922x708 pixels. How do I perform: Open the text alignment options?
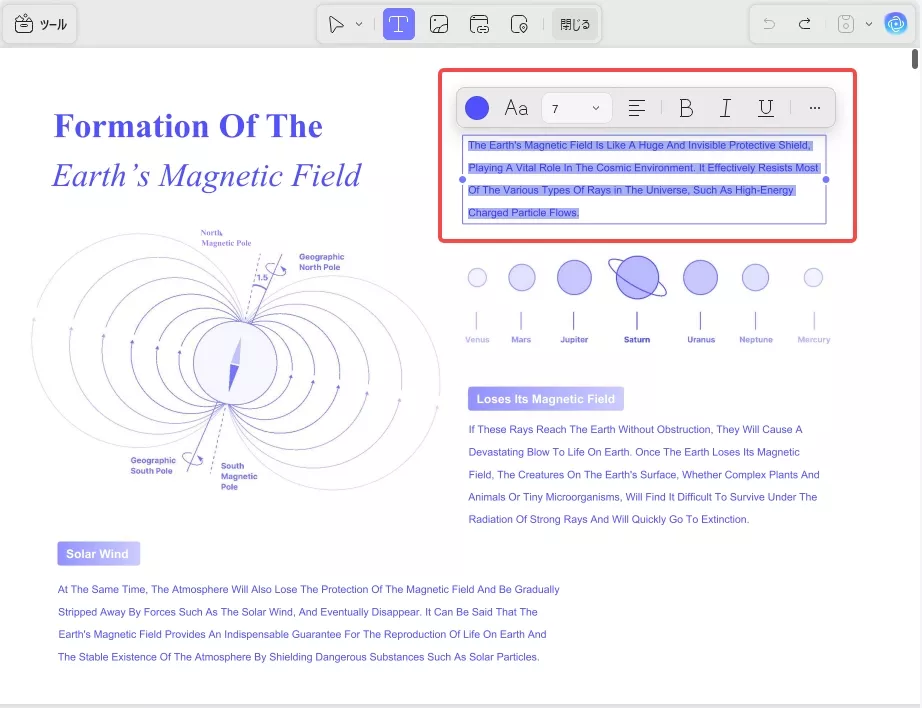[636, 108]
